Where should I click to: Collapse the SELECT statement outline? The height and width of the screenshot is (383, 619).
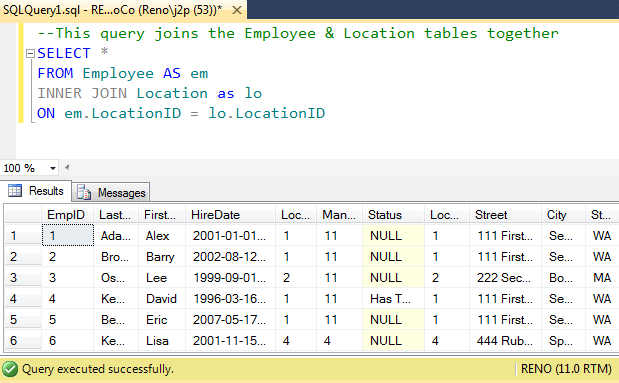(x=30, y=53)
